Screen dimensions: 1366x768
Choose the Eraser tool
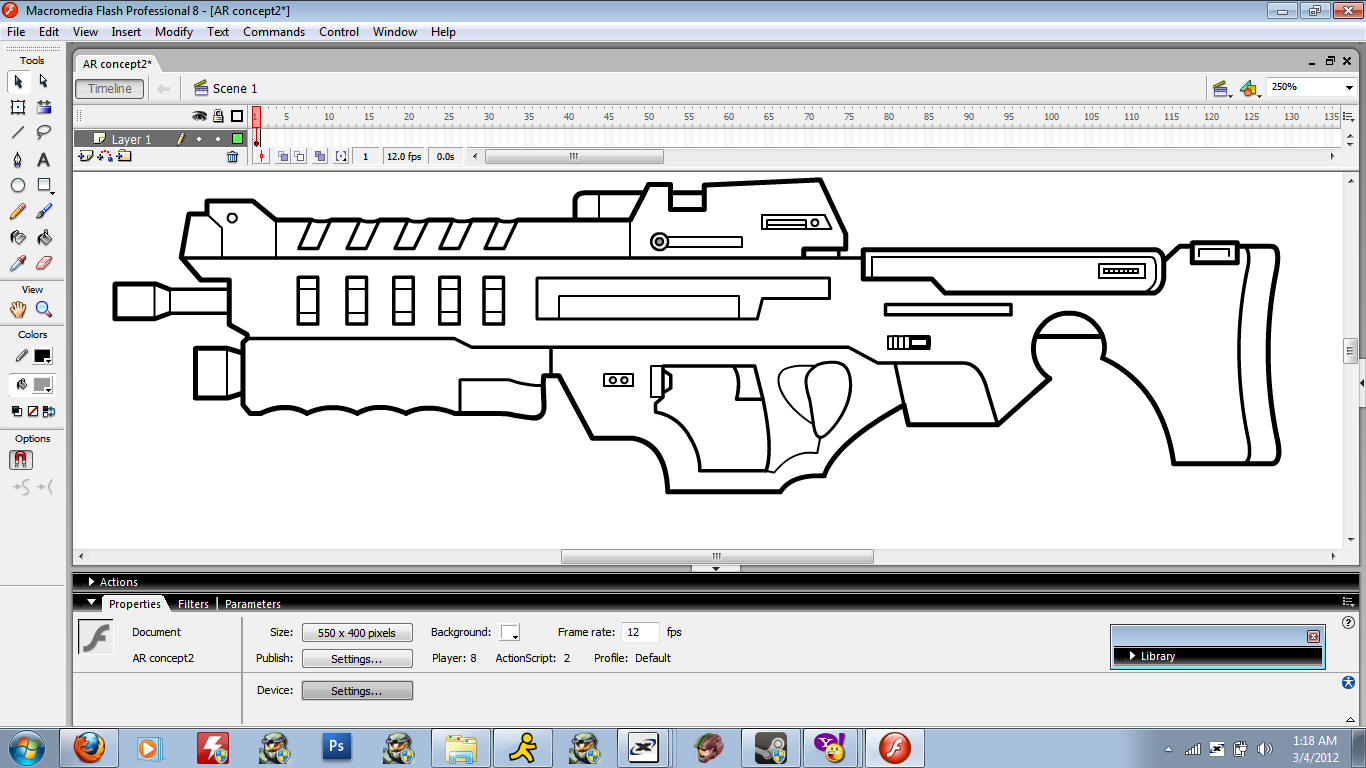[x=44, y=263]
